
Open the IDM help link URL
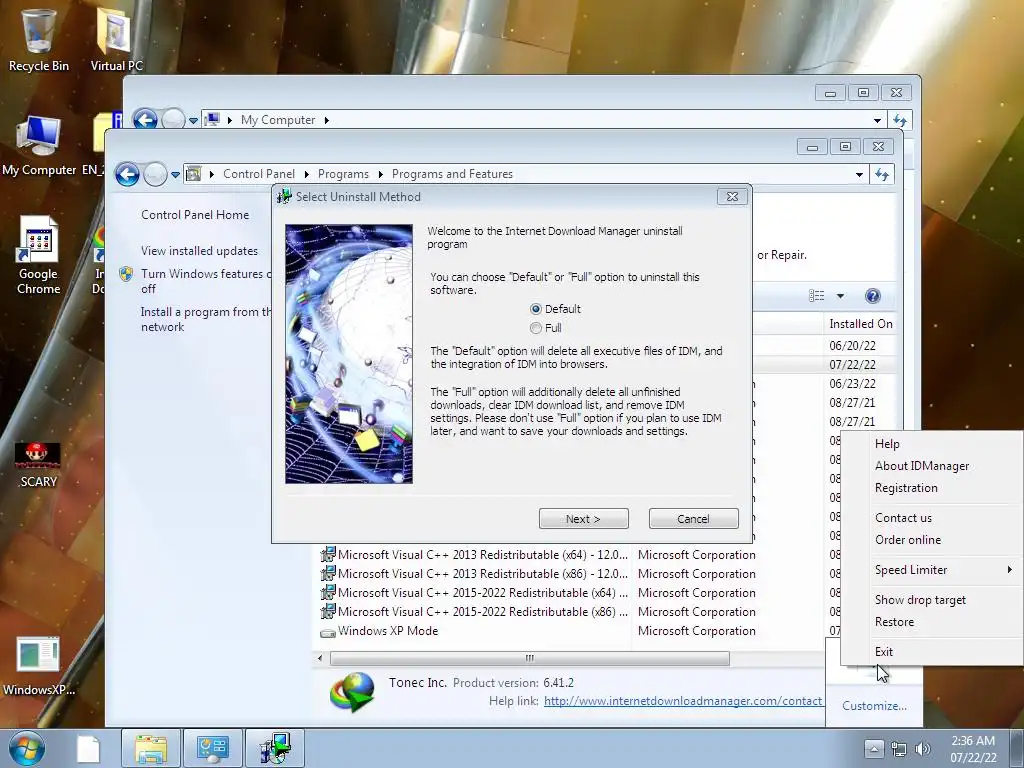point(682,701)
